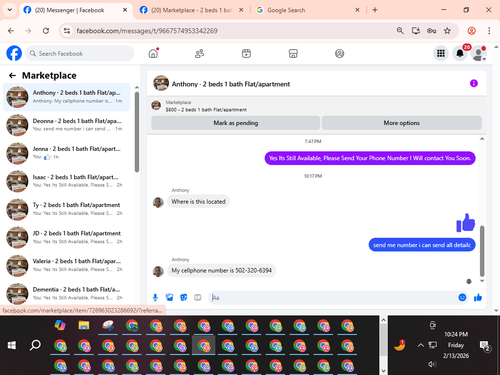The height and width of the screenshot is (375, 500).
Task: Open conversation info purple icon
Action: coord(474,84)
